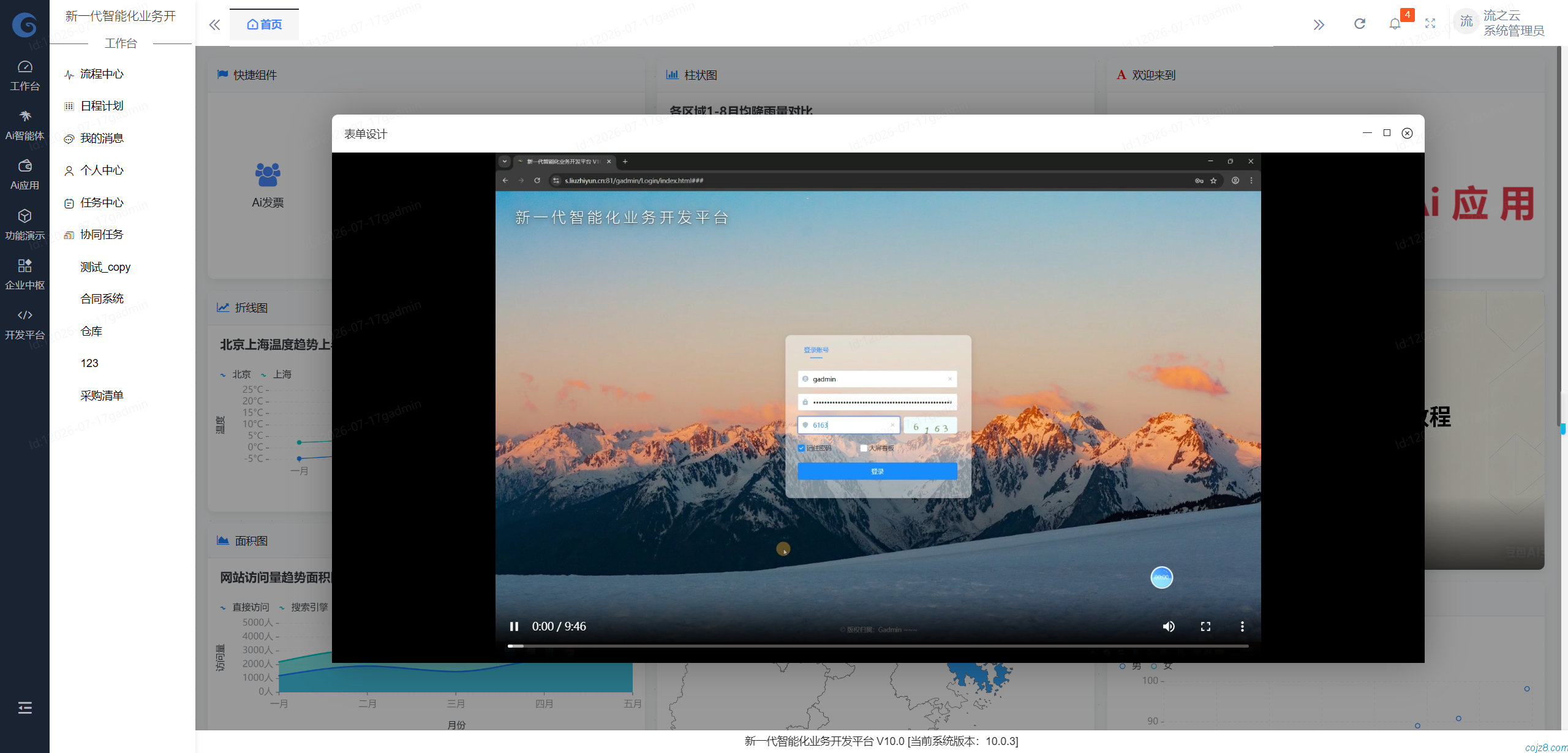Open 流程中心 in the menu
The width and height of the screenshot is (1568, 753).
[102, 74]
